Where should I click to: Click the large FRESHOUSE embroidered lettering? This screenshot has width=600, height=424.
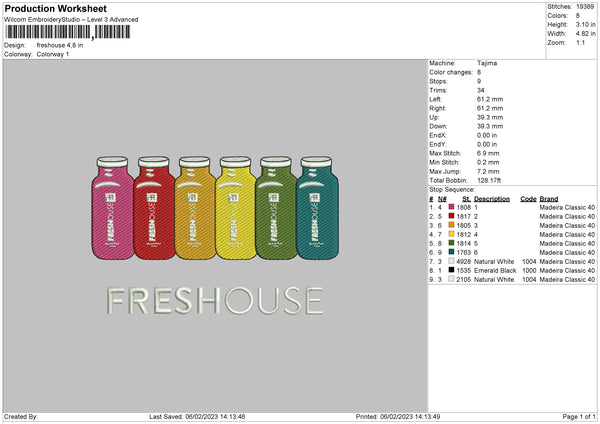215,301
